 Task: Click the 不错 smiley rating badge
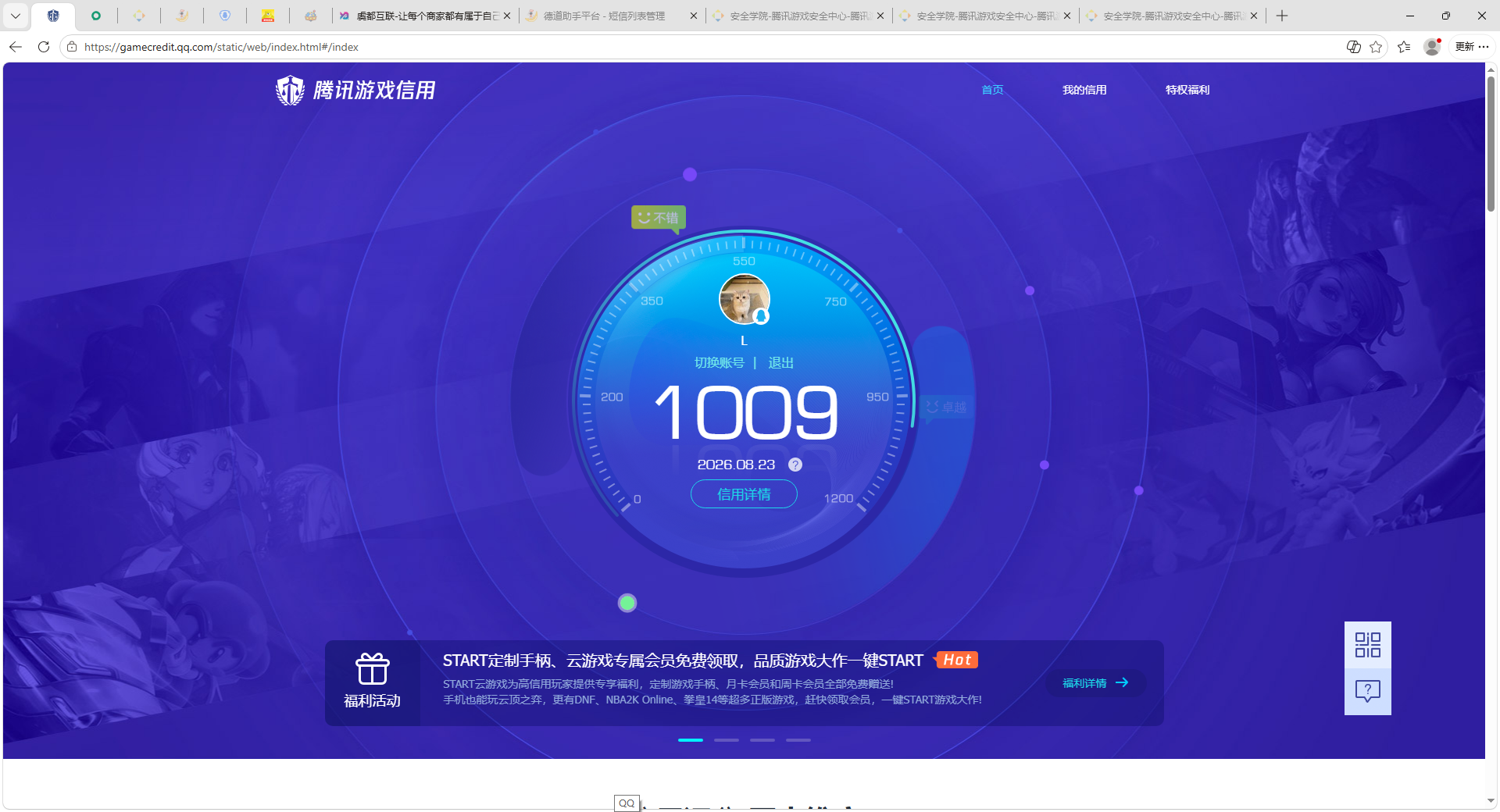tap(659, 218)
